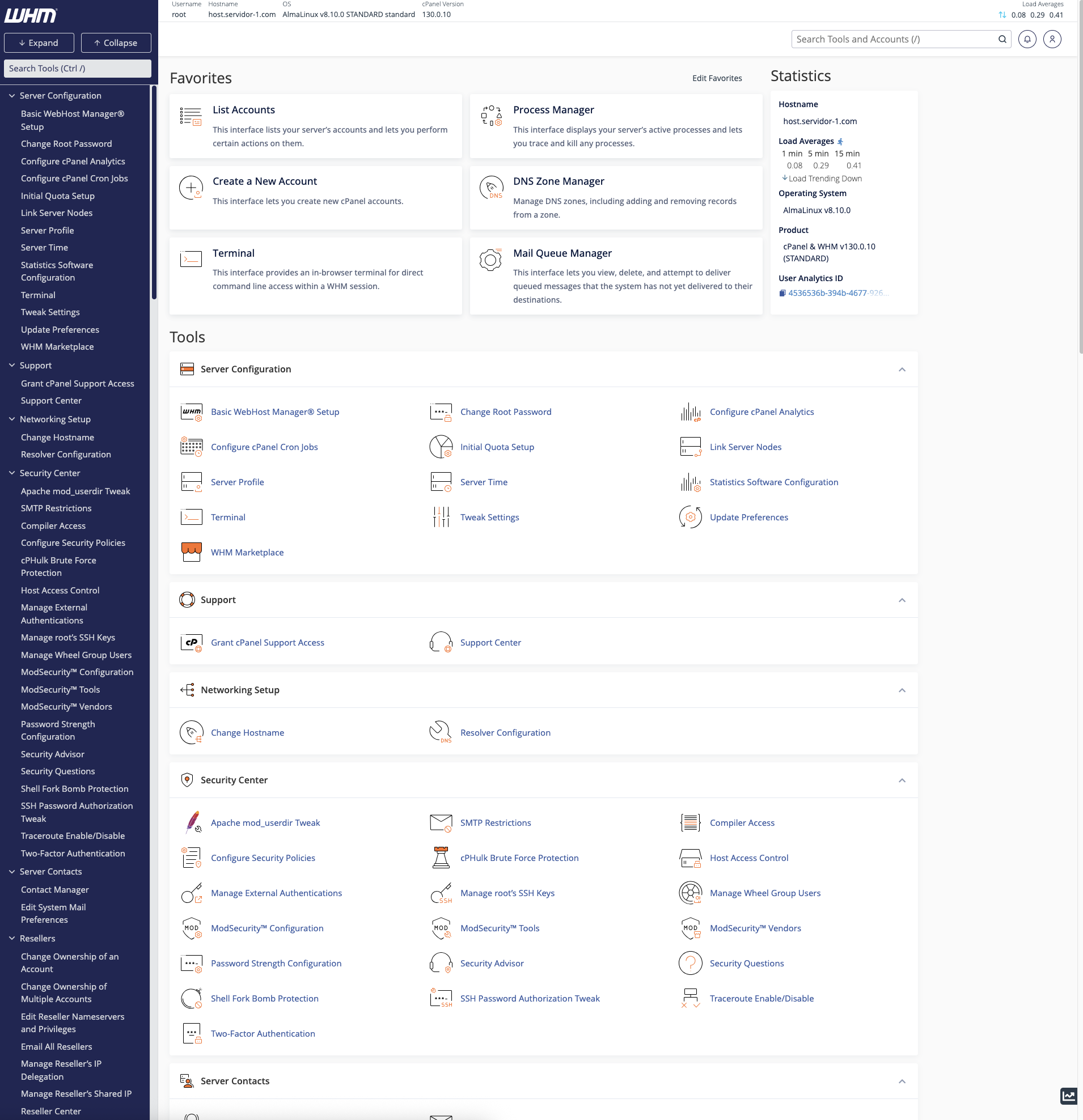
Task: Open Change Root Password in sidebar
Action: coord(66,144)
